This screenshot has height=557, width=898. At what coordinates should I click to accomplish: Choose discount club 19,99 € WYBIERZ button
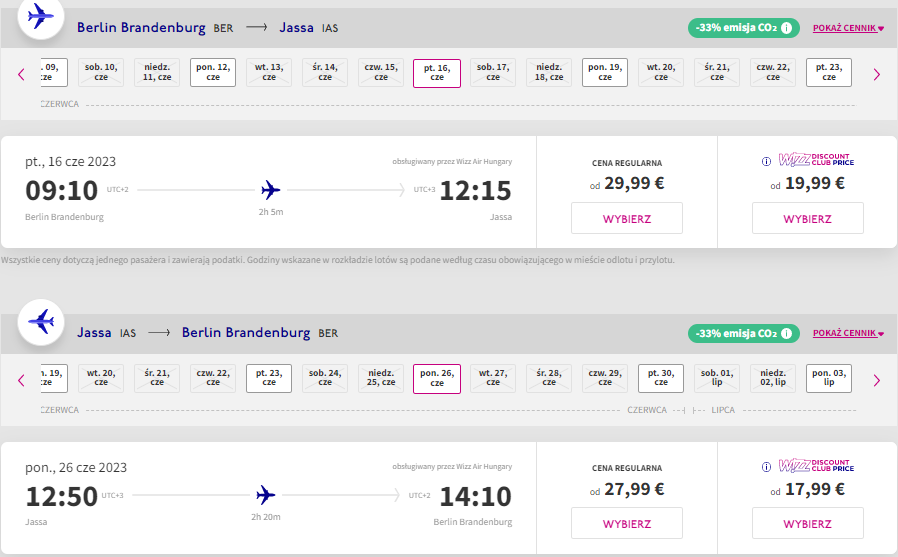click(x=808, y=218)
